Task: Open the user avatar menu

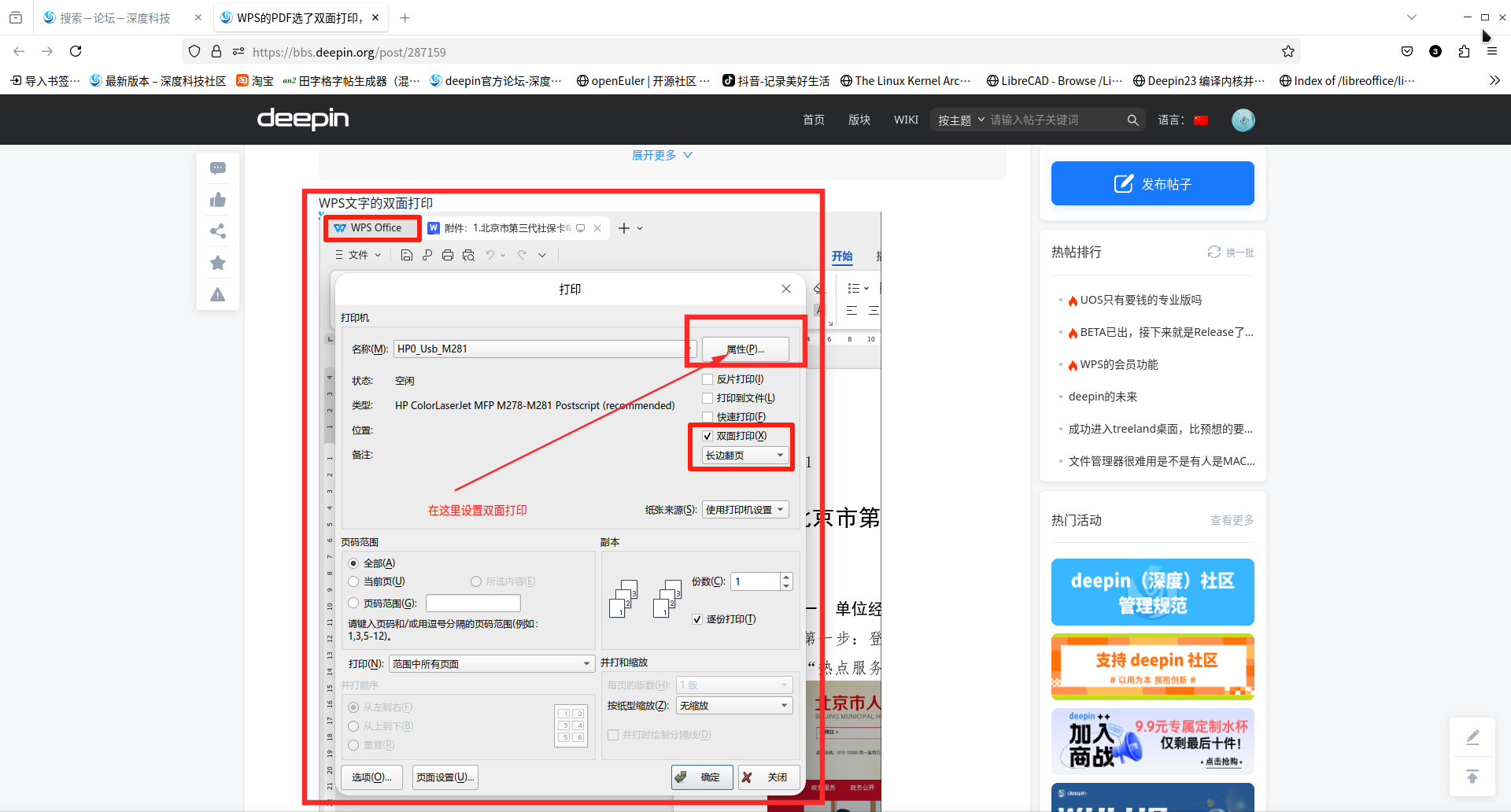Action: [1243, 120]
